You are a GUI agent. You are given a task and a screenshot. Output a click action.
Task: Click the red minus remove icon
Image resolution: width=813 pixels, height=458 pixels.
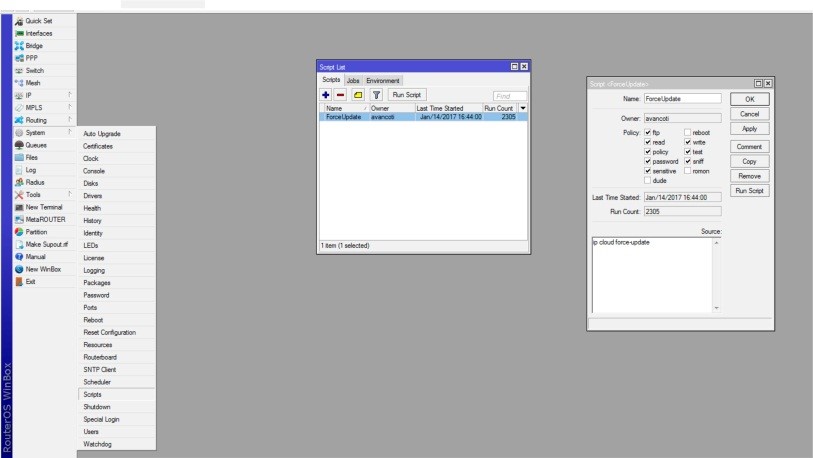coord(342,95)
